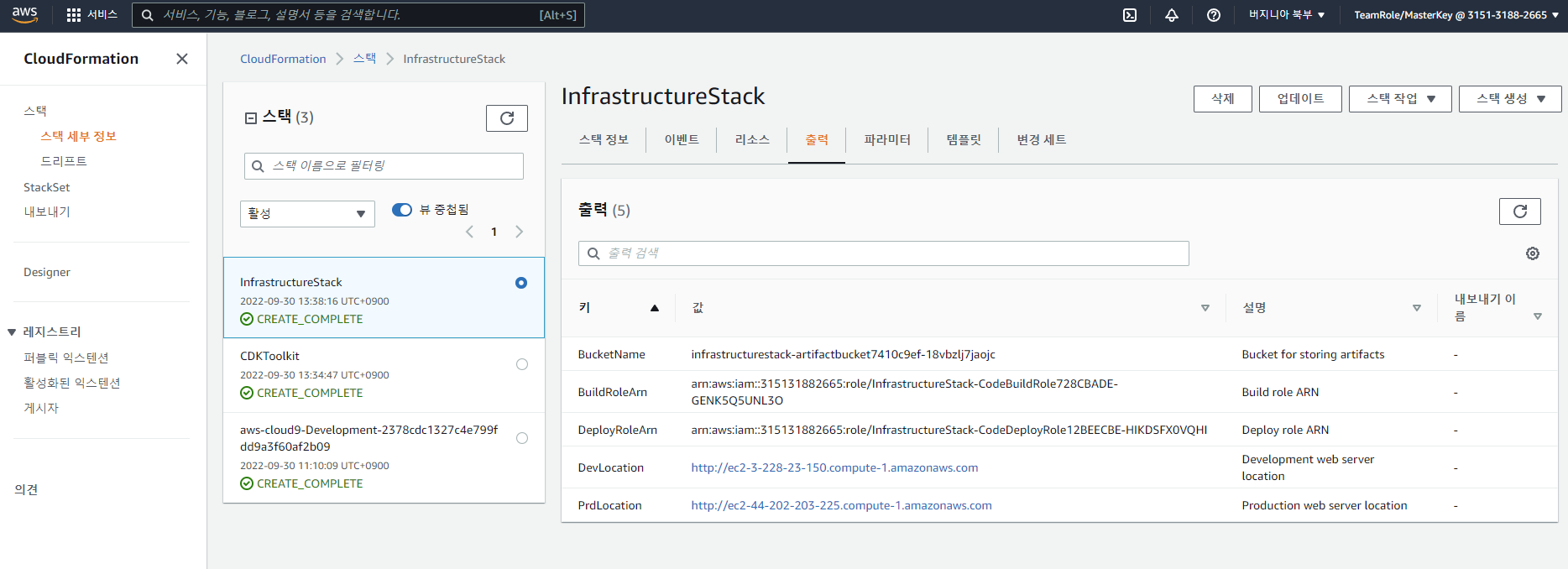Sort outputs by export name arrow

(1538, 316)
